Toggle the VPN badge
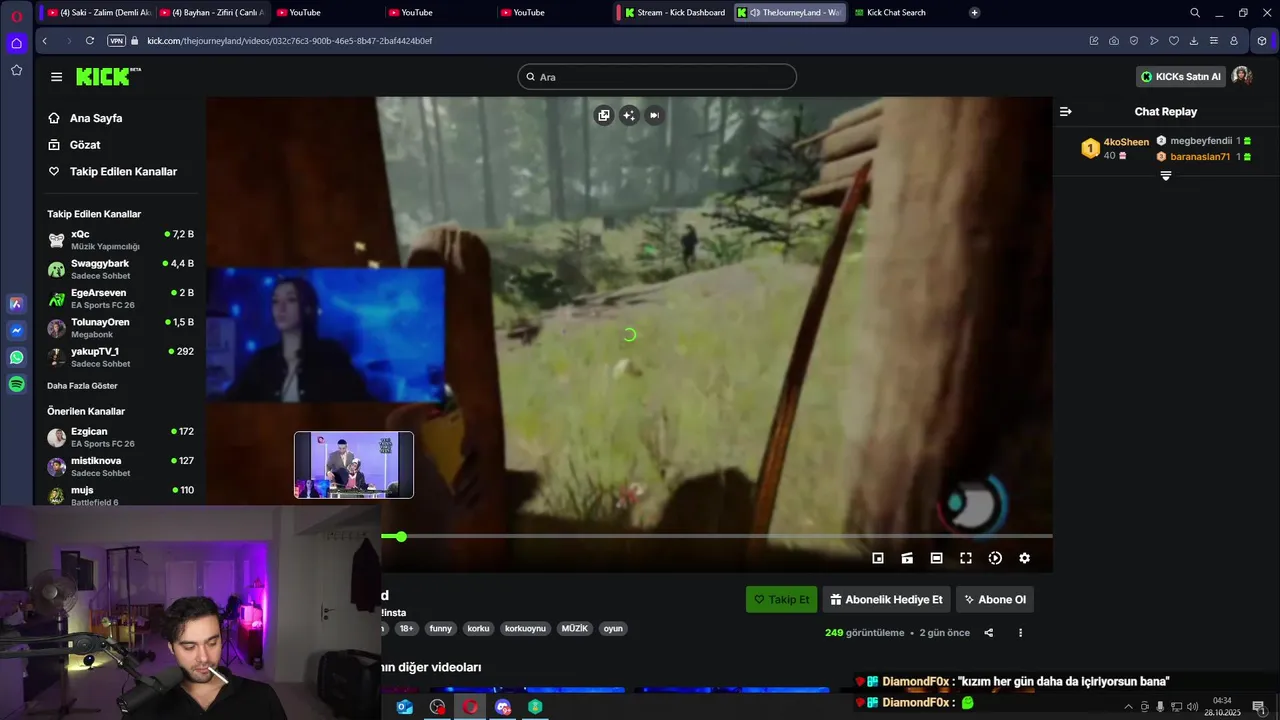 click(x=116, y=41)
